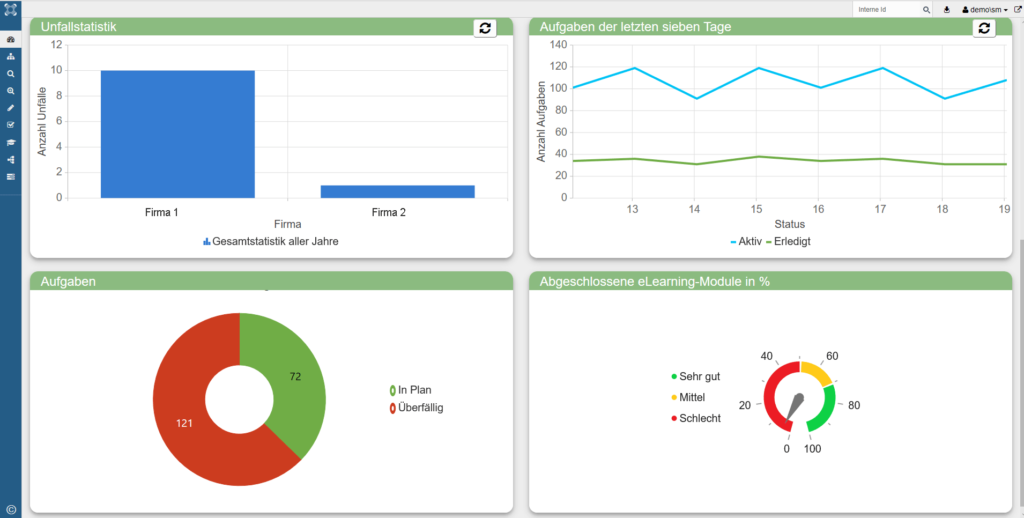Click the Aufgaben der letzten sieben Tage title

(x=635, y=27)
